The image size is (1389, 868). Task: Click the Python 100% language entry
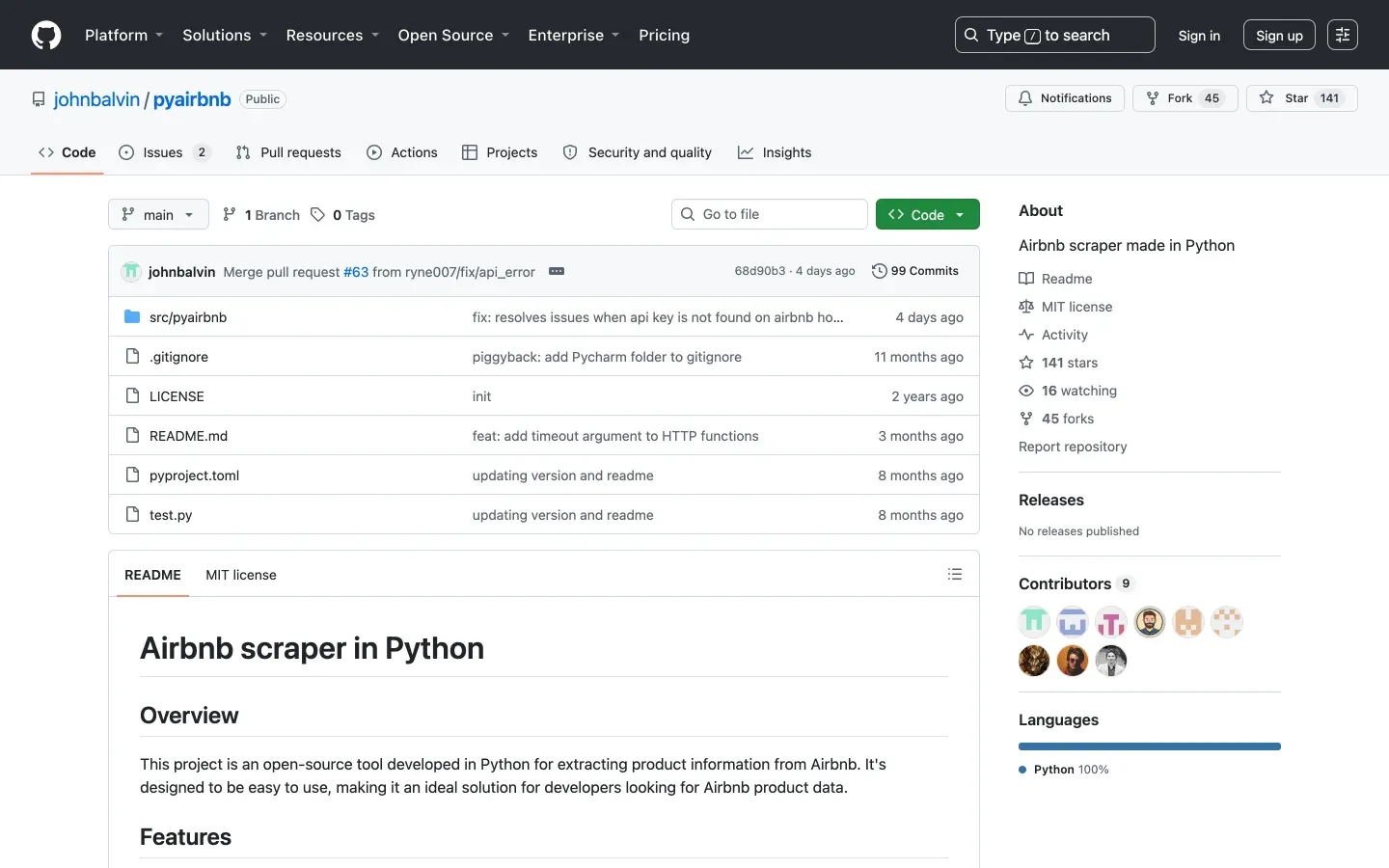point(1064,770)
